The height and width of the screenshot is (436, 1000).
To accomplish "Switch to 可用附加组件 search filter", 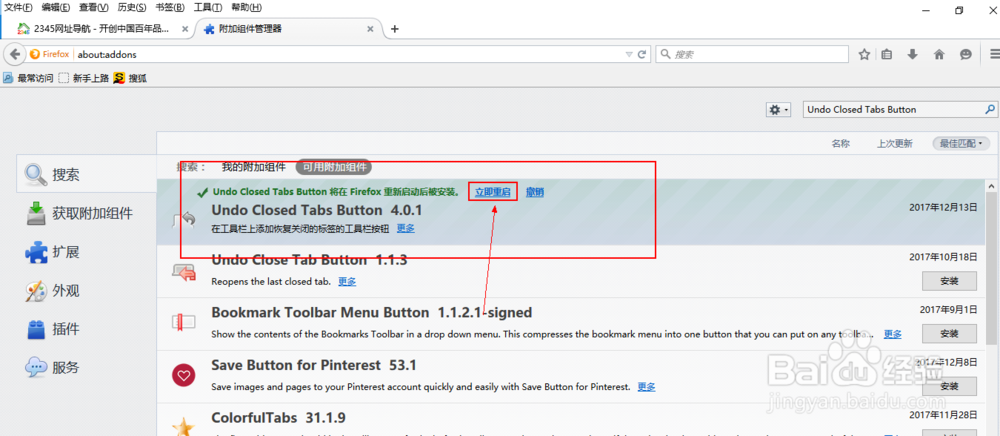I will pos(334,167).
